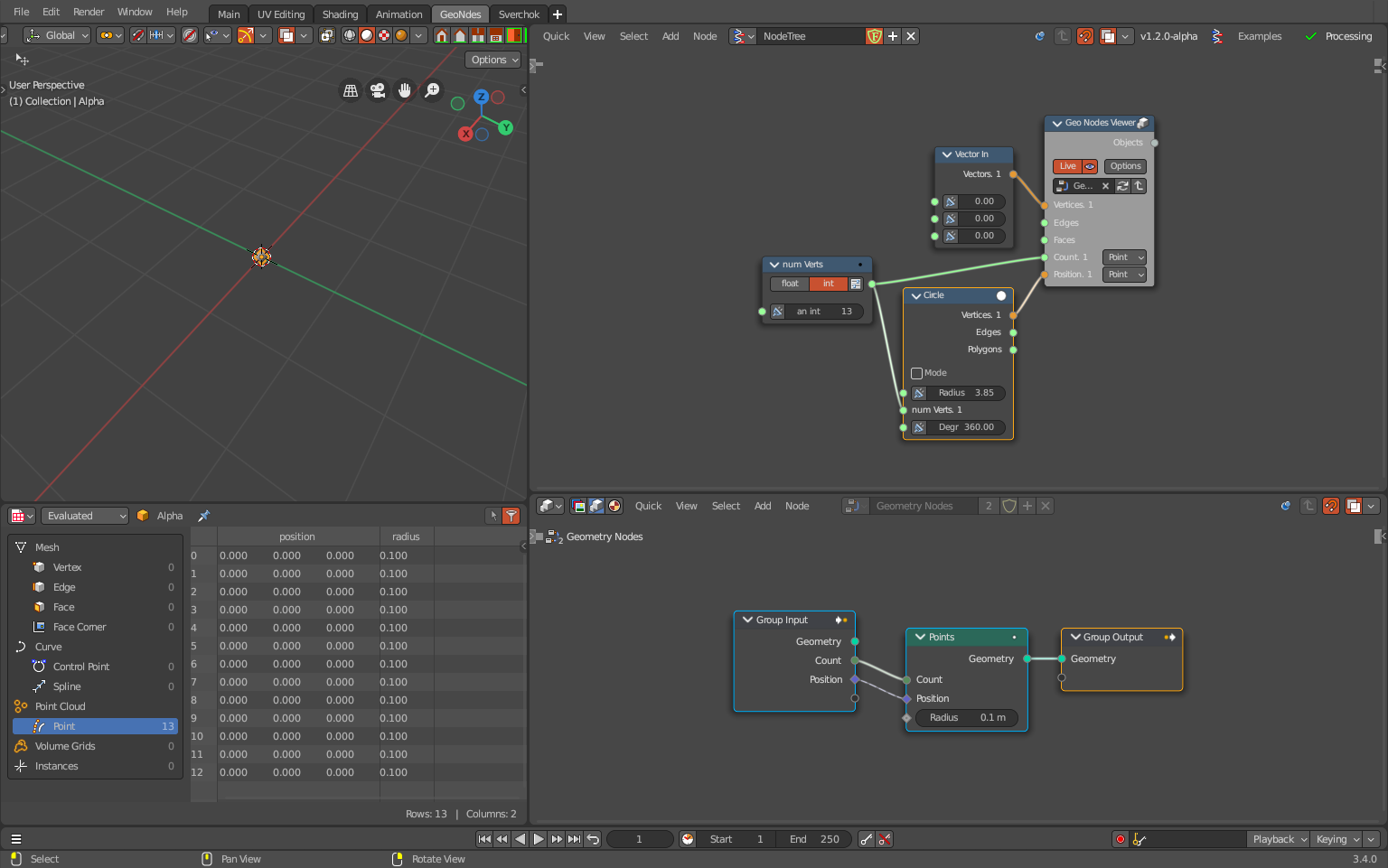Select the Point Cloud filter icon in spreadsheet sidebar
The height and width of the screenshot is (868, 1388).
(x=22, y=705)
